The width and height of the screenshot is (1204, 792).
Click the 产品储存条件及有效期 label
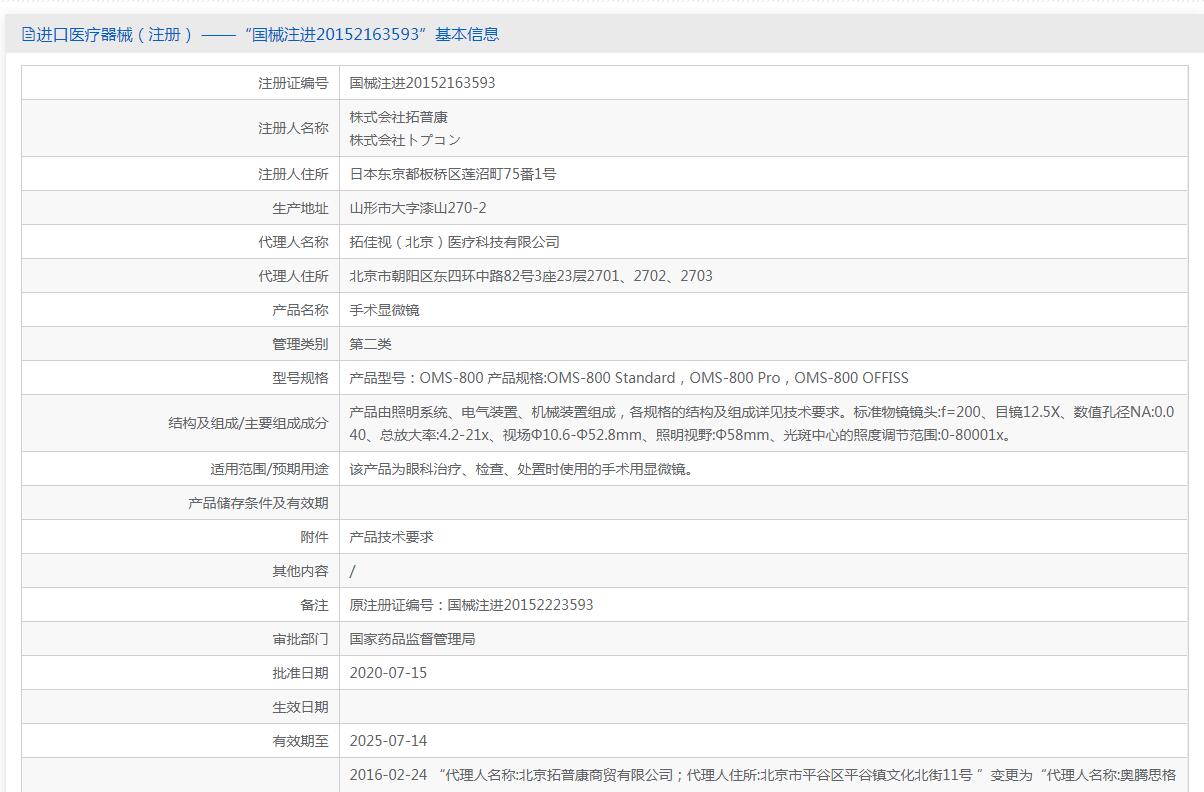pos(258,503)
